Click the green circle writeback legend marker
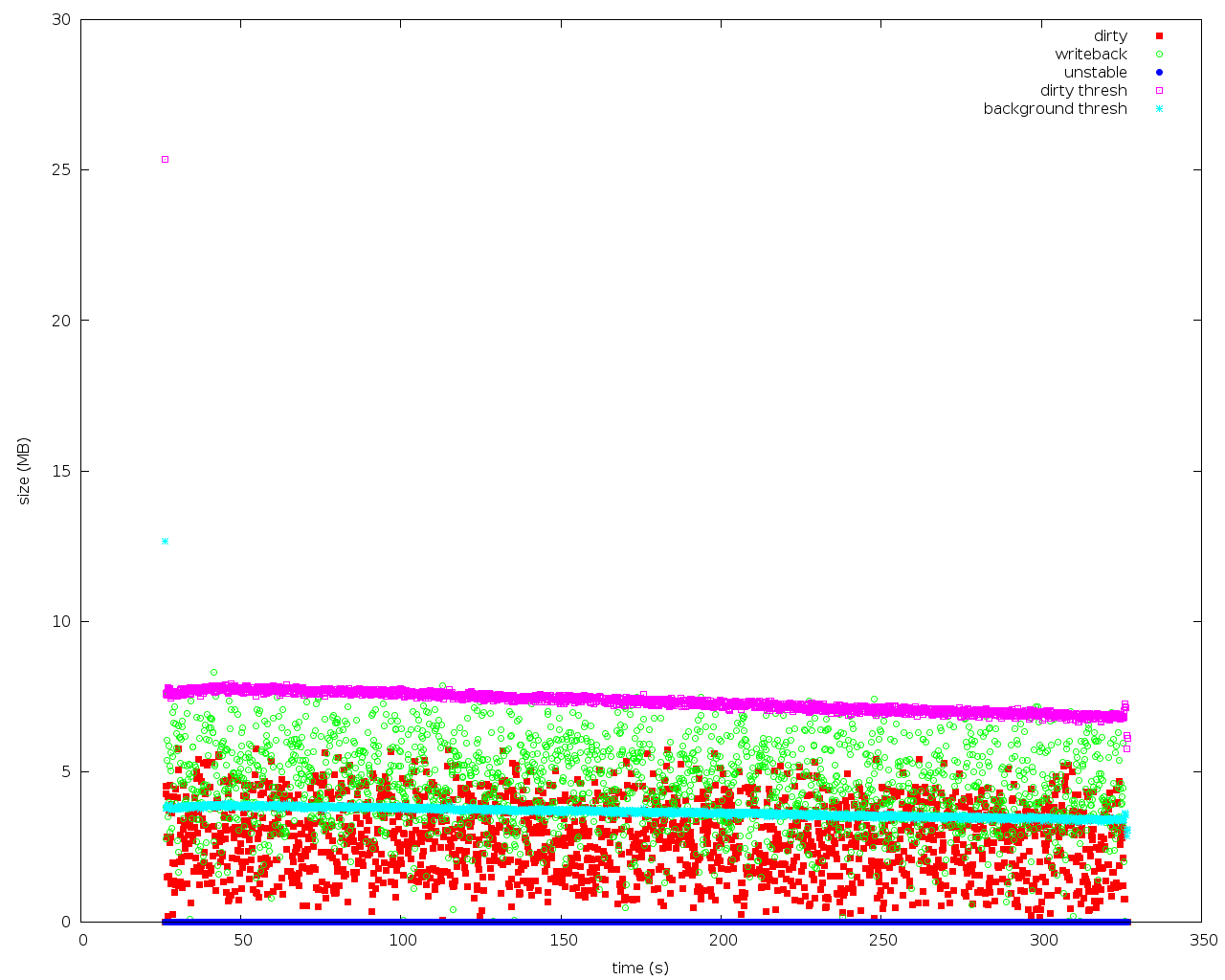This screenshot has width=1225, height=980. (1159, 54)
